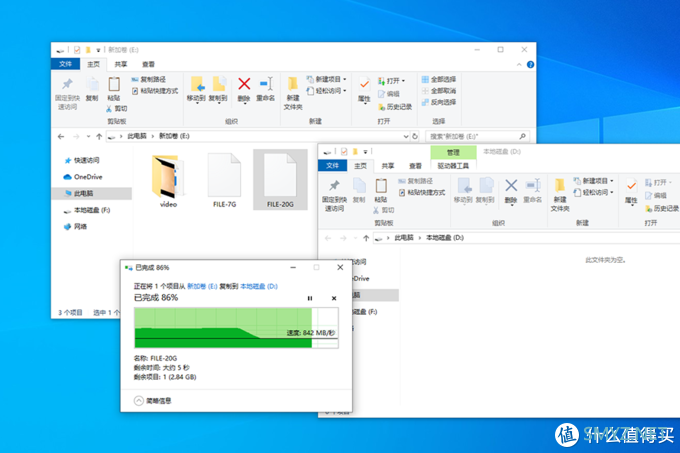Minimize the copy progress dialog
The width and height of the screenshot is (680, 453).
[293, 267]
